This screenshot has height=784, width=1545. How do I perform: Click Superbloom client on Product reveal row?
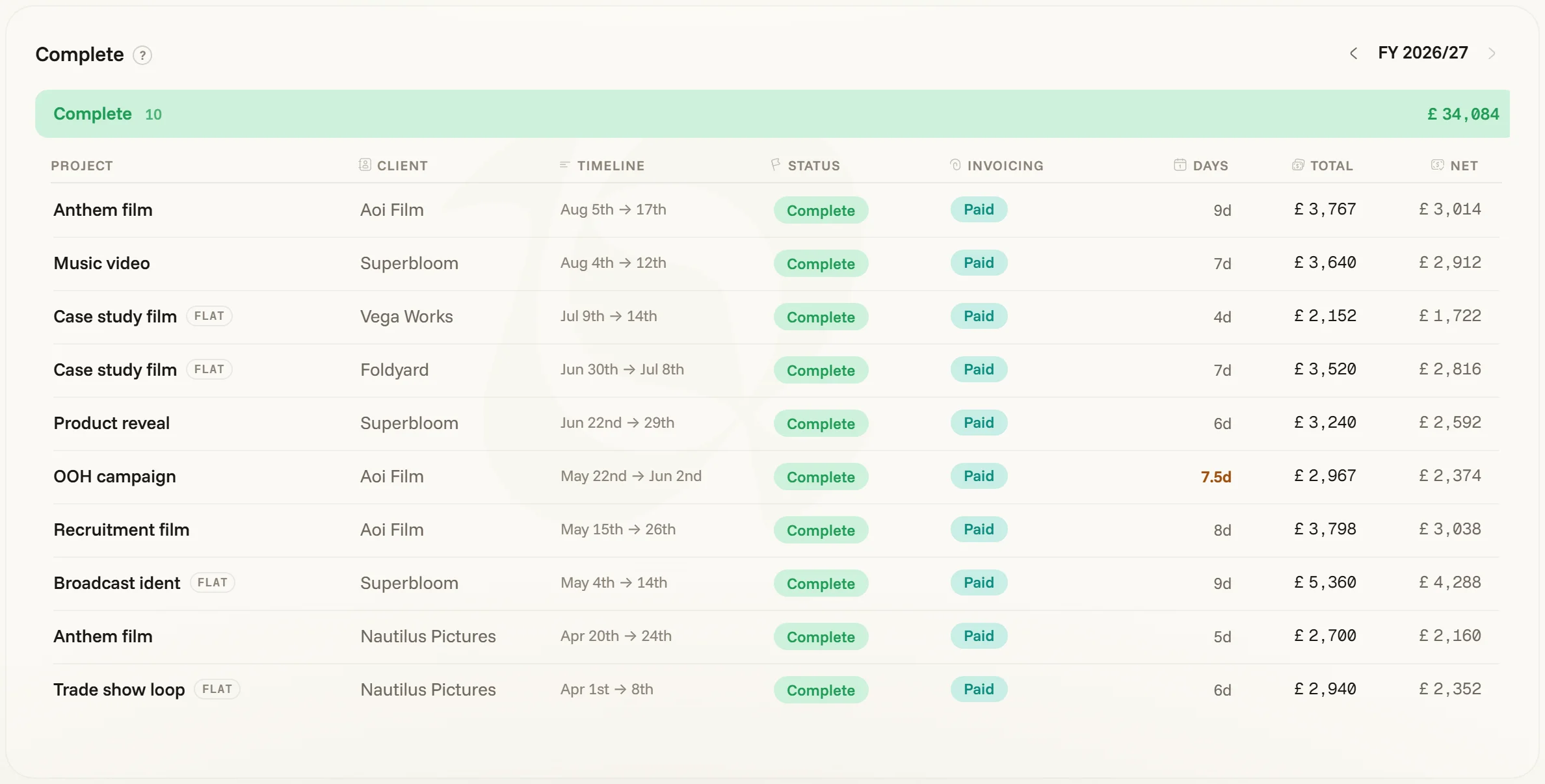[x=409, y=423]
